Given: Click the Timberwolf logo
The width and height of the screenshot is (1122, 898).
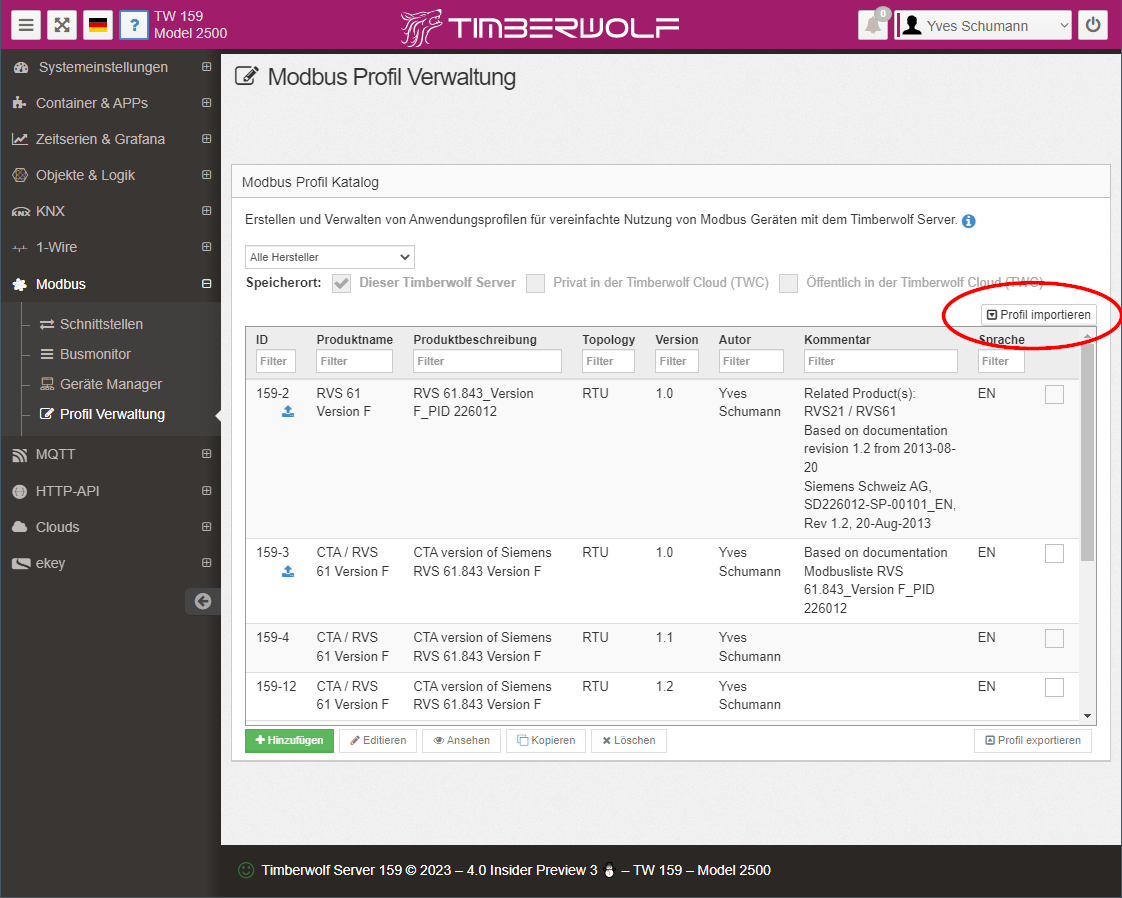Looking at the screenshot, I should click(x=540, y=28).
